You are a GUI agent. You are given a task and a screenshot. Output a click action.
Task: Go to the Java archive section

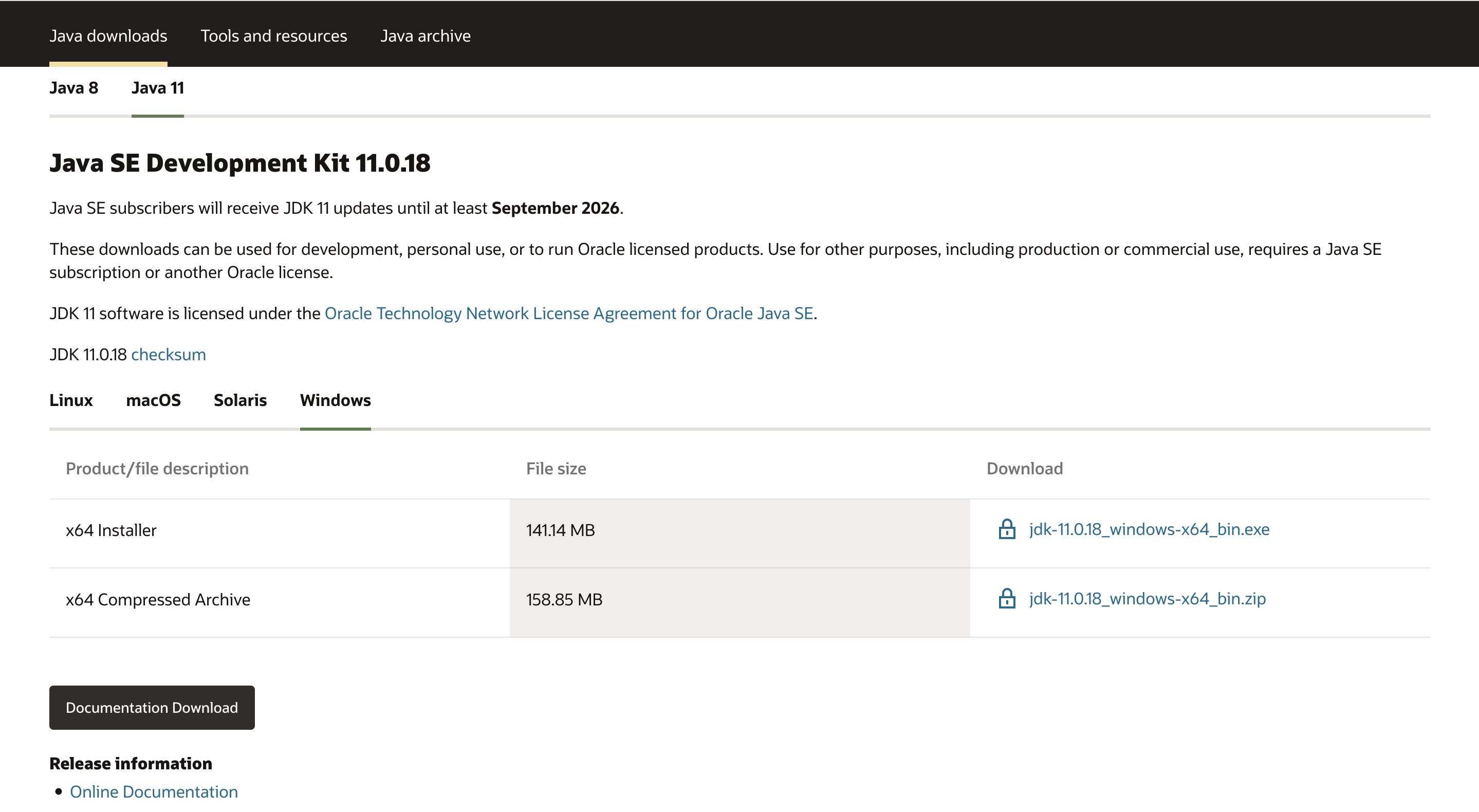tap(426, 35)
